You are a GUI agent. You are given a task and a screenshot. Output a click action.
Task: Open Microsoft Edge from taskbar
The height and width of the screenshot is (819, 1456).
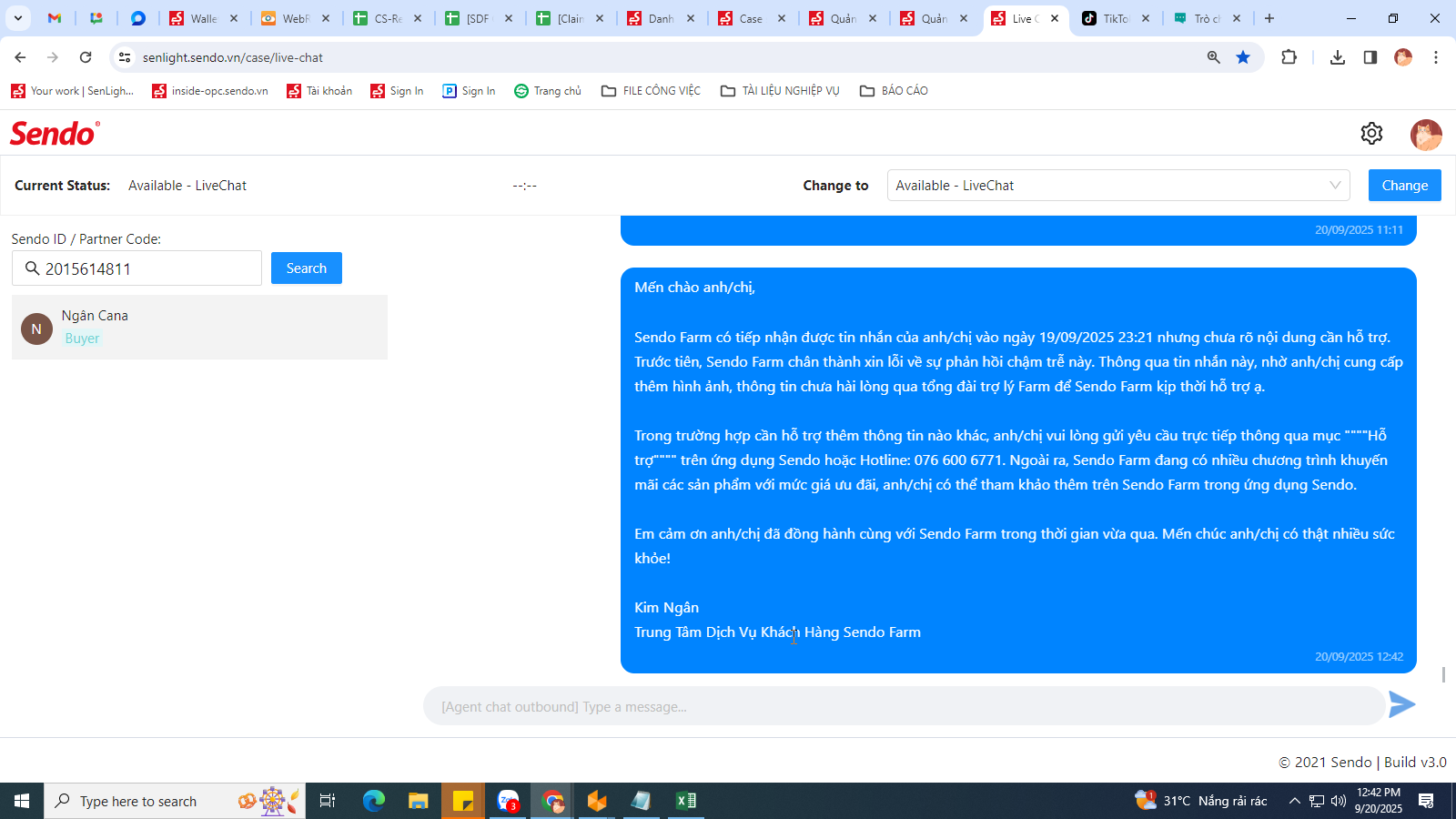pyautogui.click(x=374, y=801)
